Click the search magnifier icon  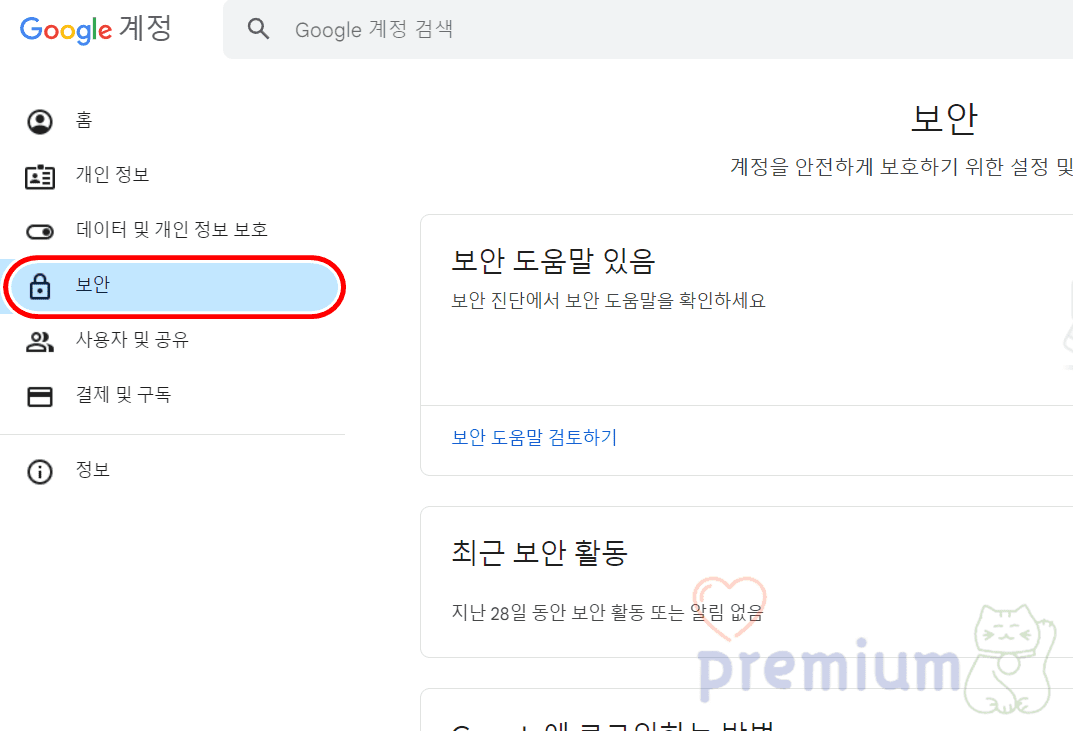[258, 29]
